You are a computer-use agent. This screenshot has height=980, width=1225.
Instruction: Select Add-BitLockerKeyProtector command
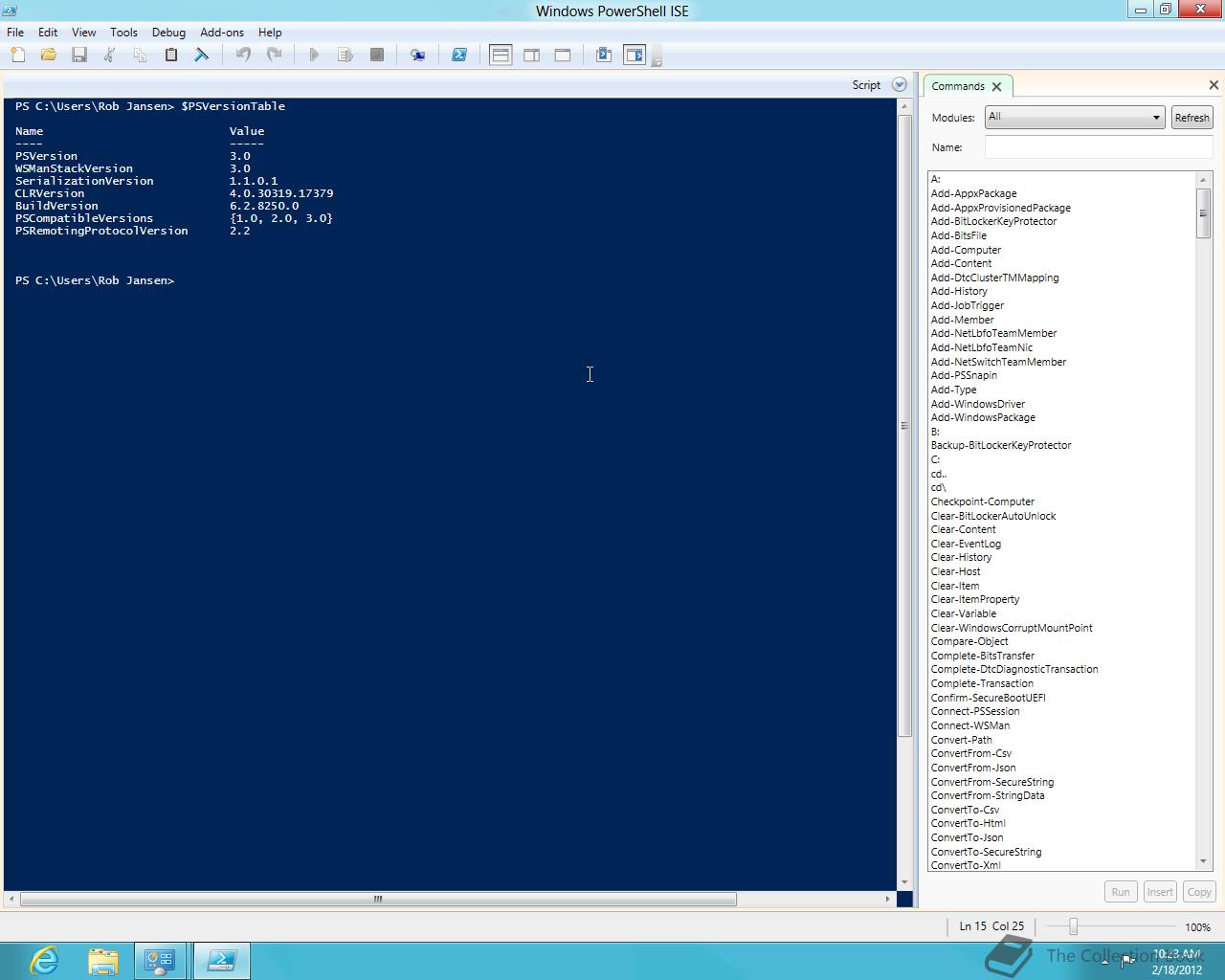993,221
